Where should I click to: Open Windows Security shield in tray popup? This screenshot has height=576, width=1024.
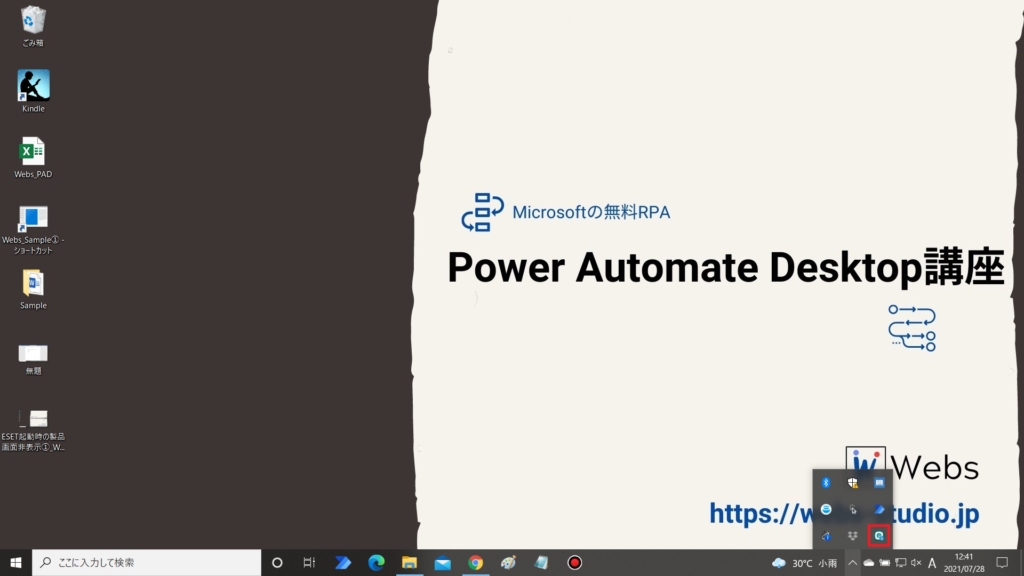click(853, 483)
